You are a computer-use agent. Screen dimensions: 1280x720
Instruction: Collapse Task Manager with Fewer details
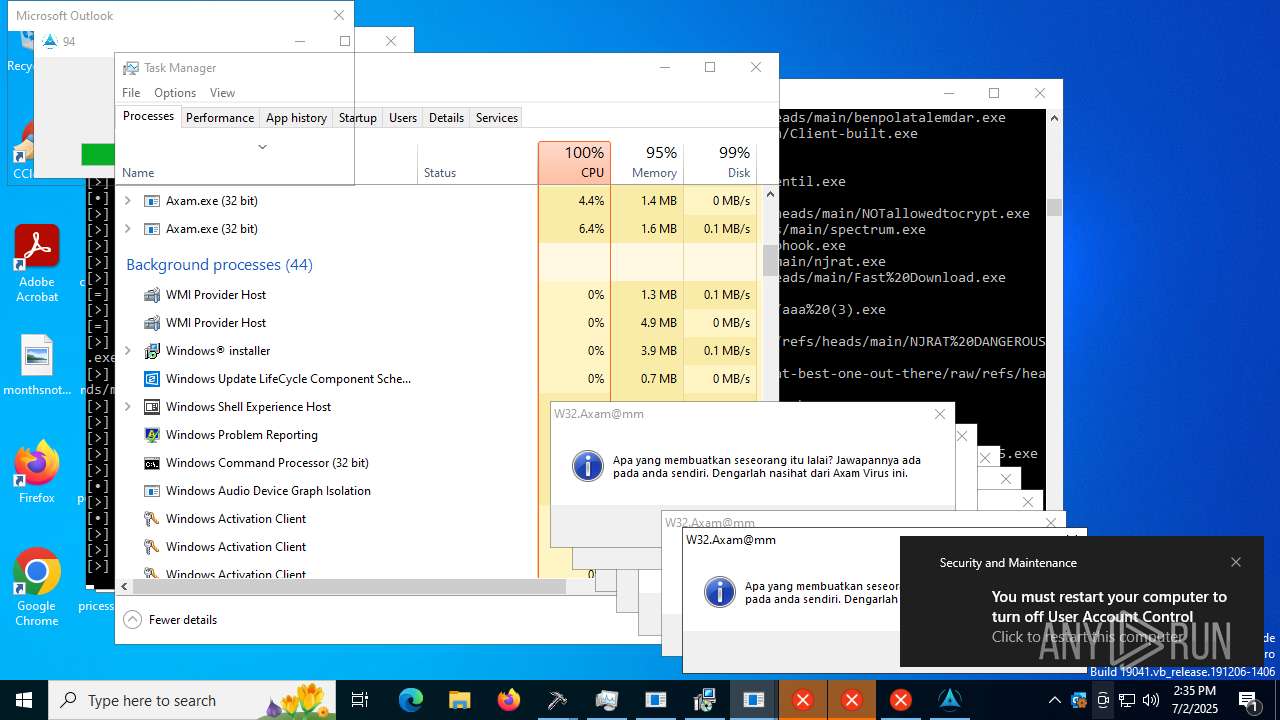(170, 620)
